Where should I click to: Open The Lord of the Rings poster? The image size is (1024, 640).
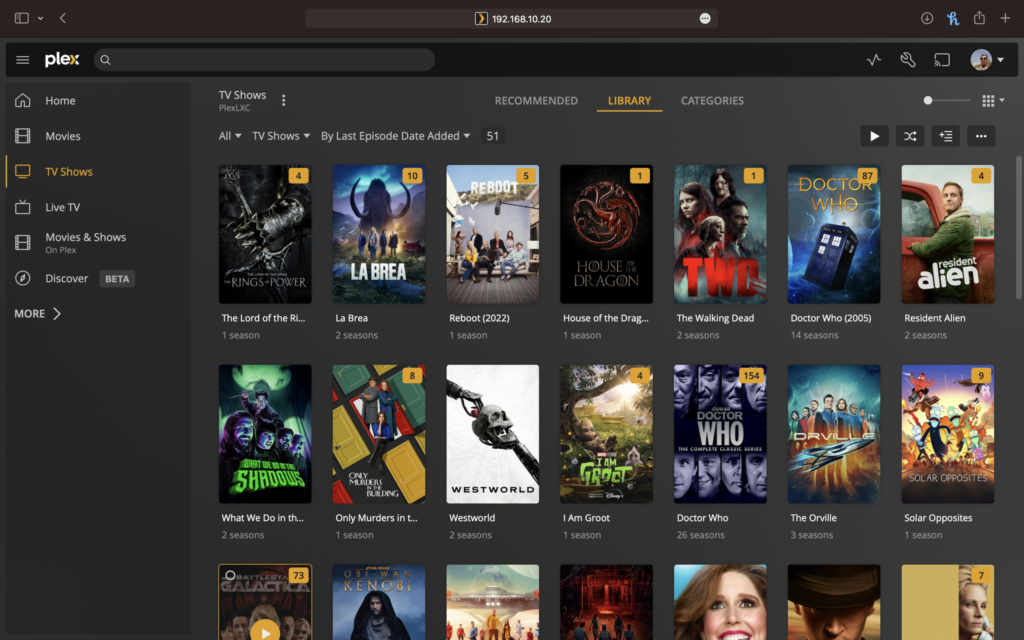point(264,234)
